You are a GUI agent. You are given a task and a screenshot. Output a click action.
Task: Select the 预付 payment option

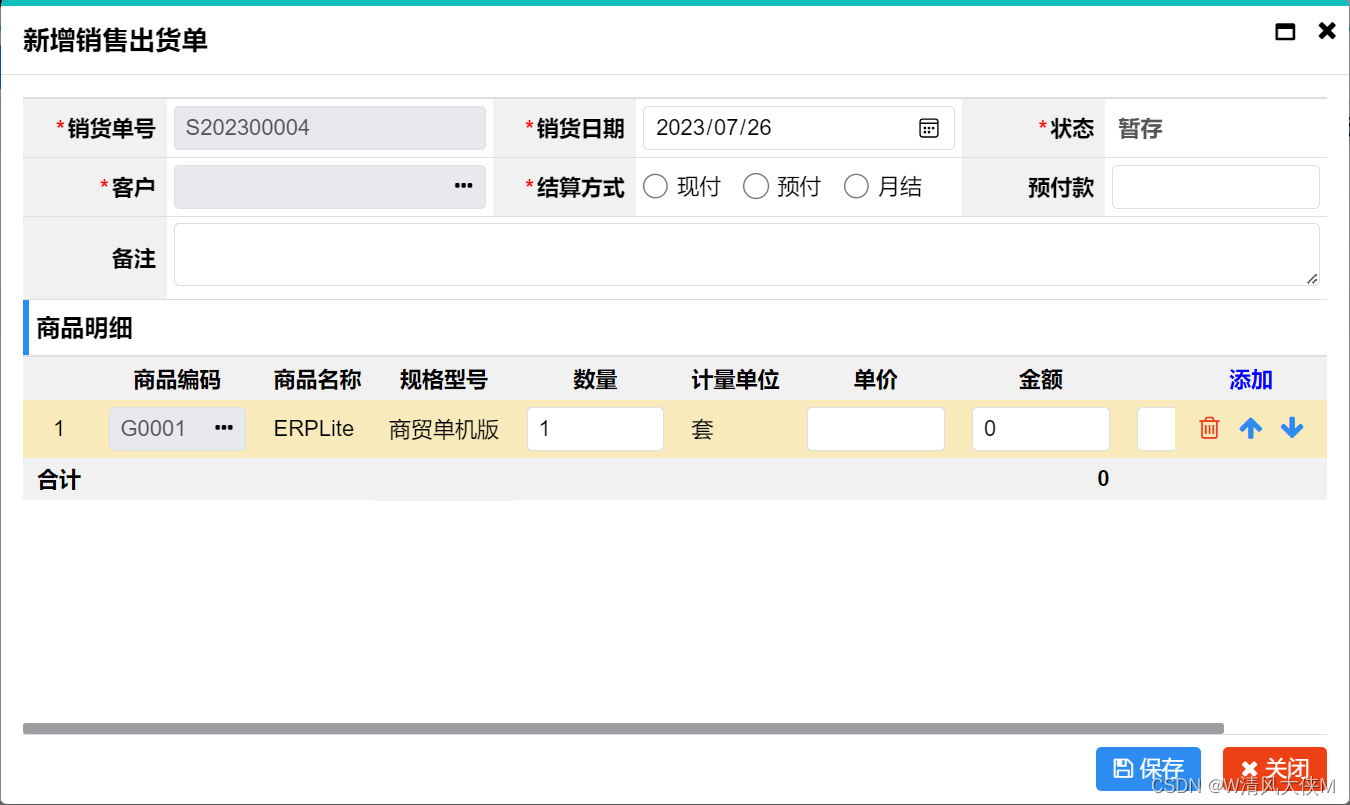[755, 186]
